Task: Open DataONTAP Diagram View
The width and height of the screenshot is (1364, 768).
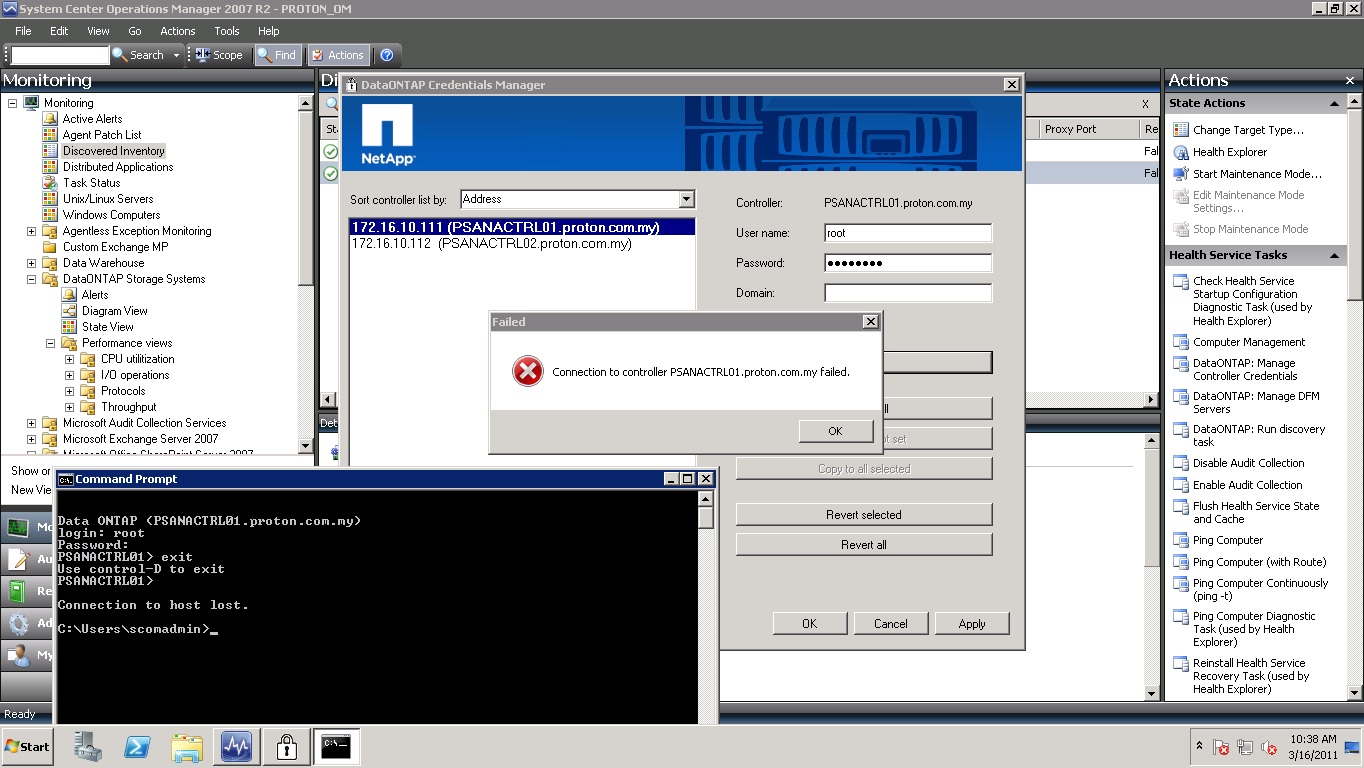Action: point(114,311)
